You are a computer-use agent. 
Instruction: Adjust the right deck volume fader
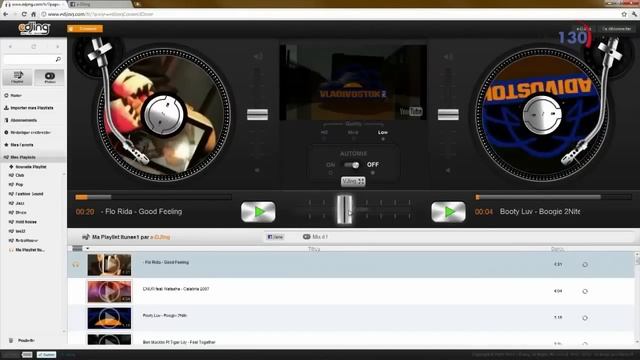point(448,114)
